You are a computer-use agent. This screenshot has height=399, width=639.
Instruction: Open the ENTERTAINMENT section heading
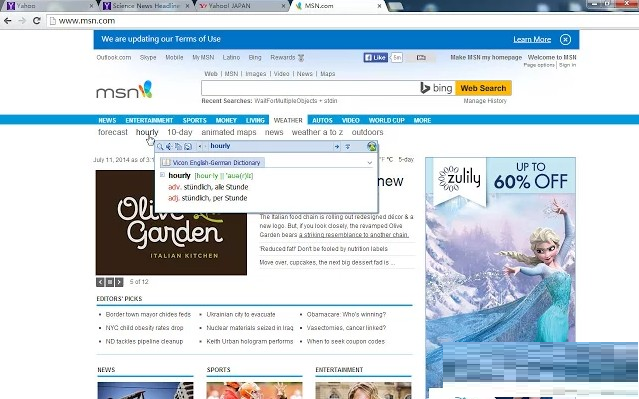tap(339, 370)
